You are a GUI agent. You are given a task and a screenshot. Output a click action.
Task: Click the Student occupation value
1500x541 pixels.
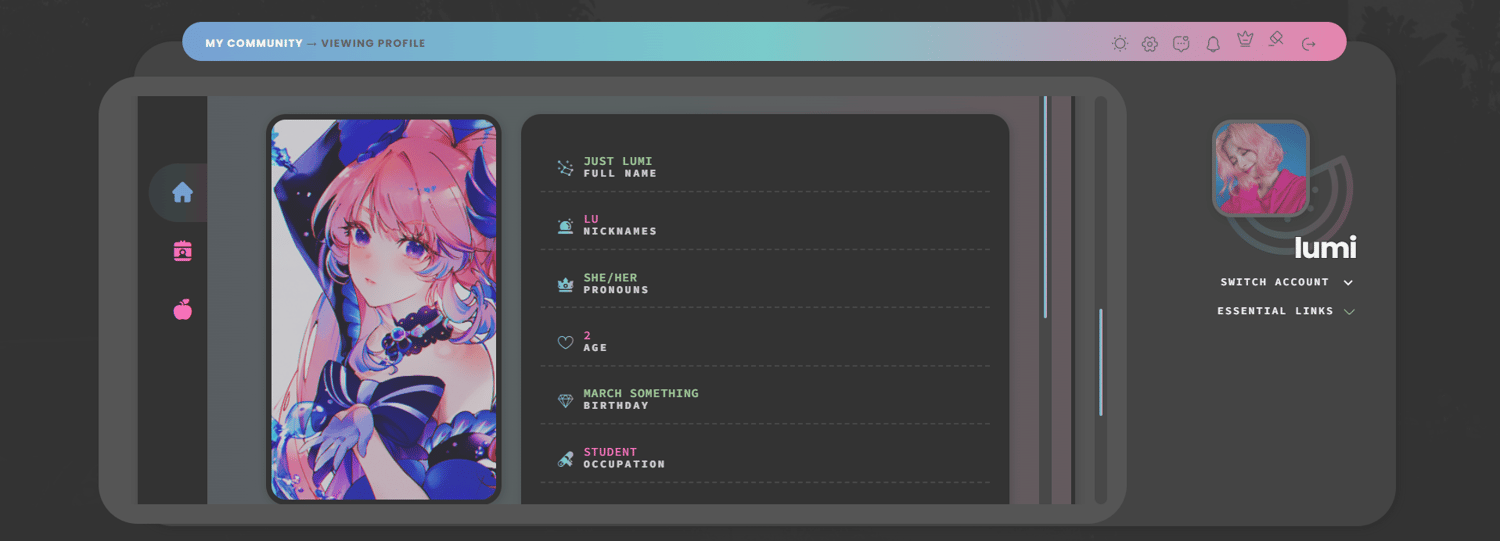click(x=610, y=452)
